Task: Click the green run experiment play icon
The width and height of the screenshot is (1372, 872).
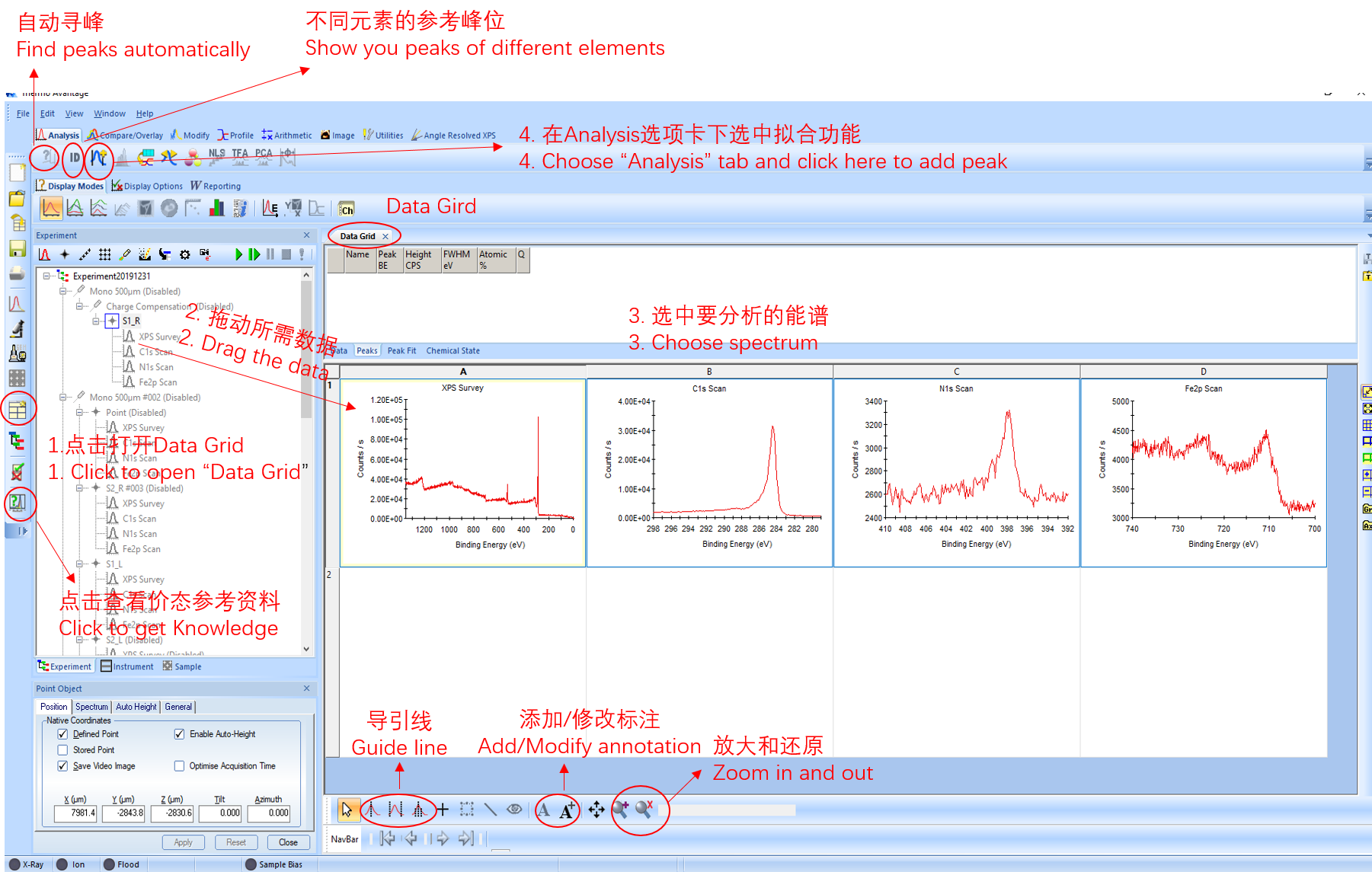Action: [238, 254]
